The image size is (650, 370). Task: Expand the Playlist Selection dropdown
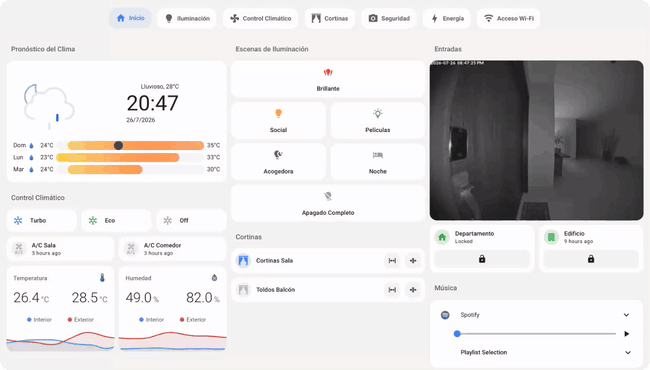(628, 352)
